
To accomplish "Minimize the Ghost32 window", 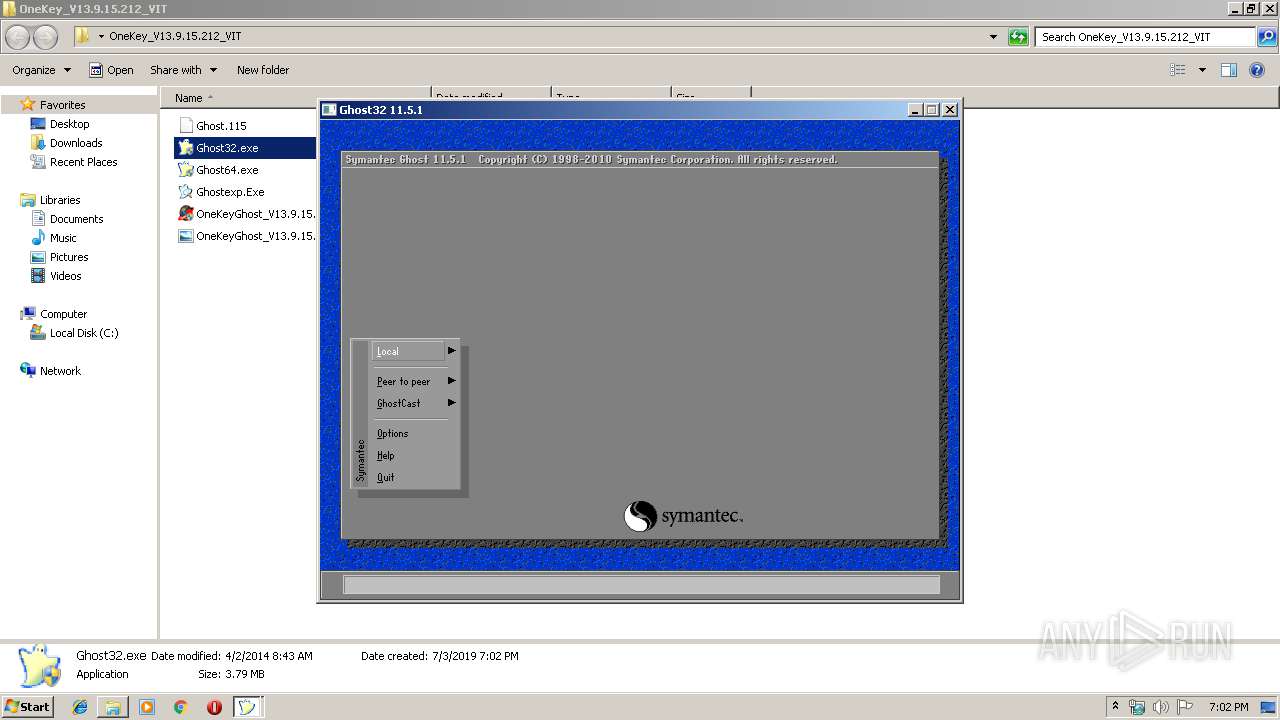I will click(x=915, y=110).
